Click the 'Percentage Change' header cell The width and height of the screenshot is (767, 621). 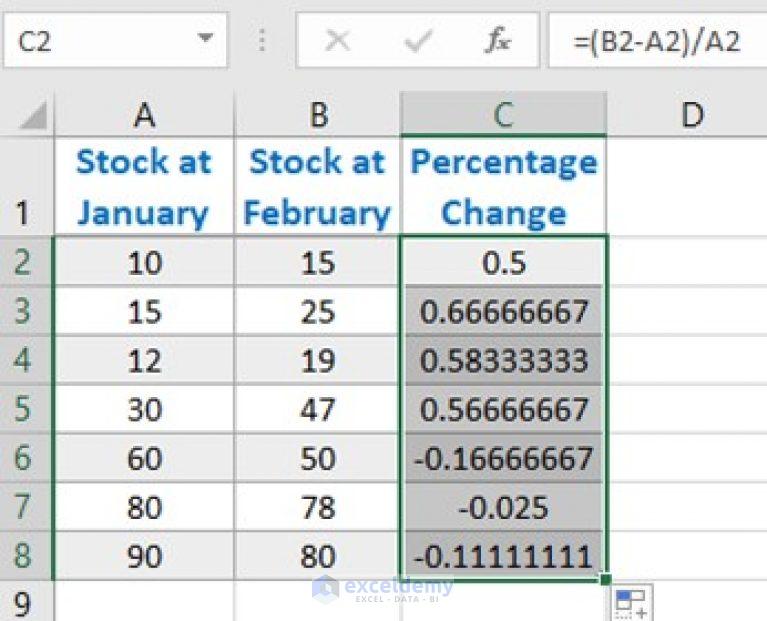click(x=503, y=186)
